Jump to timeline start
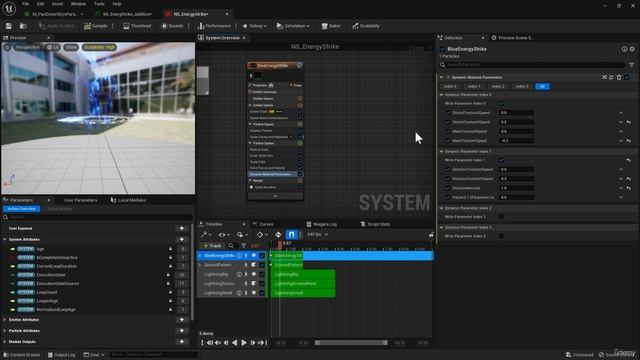Image resolution: width=640 pixels, height=360 pixels. pyautogui.click(x=210, y=343)
